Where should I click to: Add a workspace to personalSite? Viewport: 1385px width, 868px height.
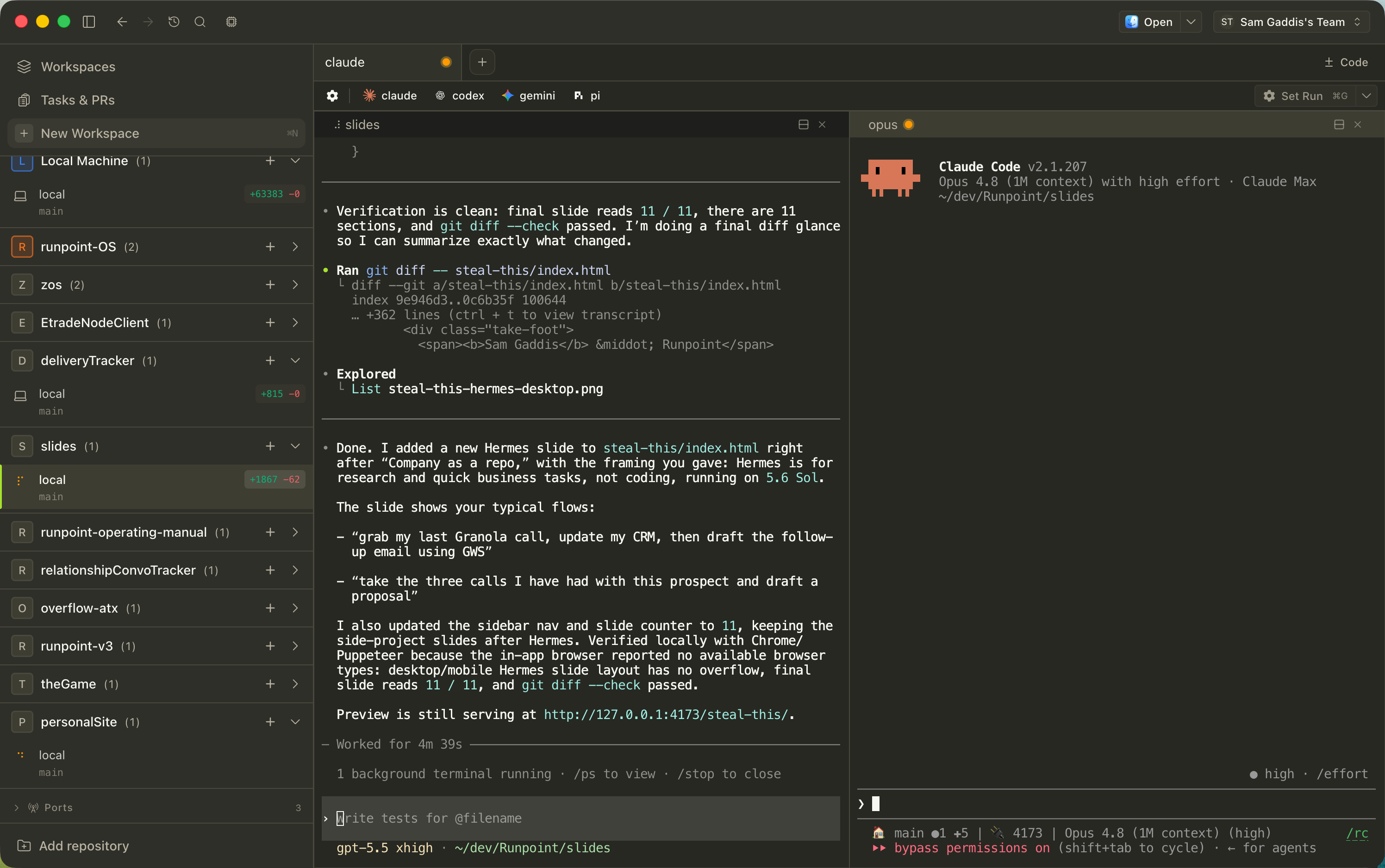tap(270, 722)
